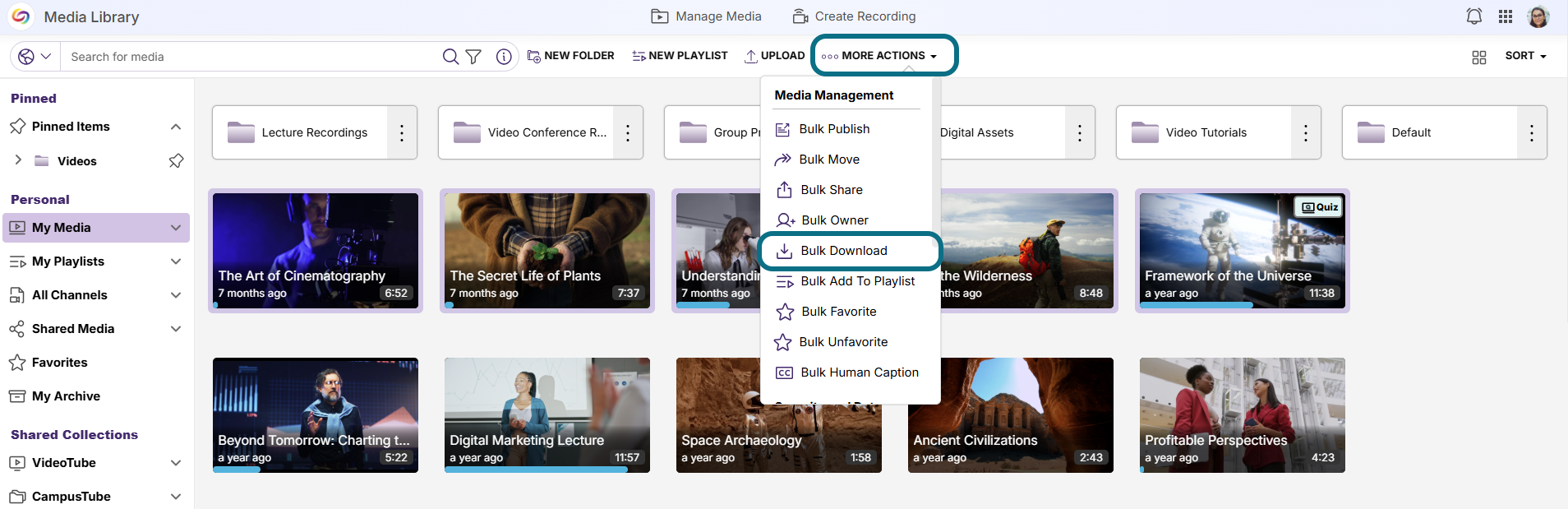Open the Video Tutorials folder
Screen dimensions: 1568x509
(1204, 132)
